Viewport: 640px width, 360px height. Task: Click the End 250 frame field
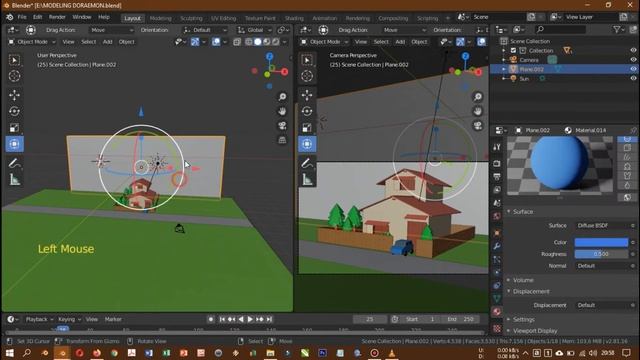[461, 319]
